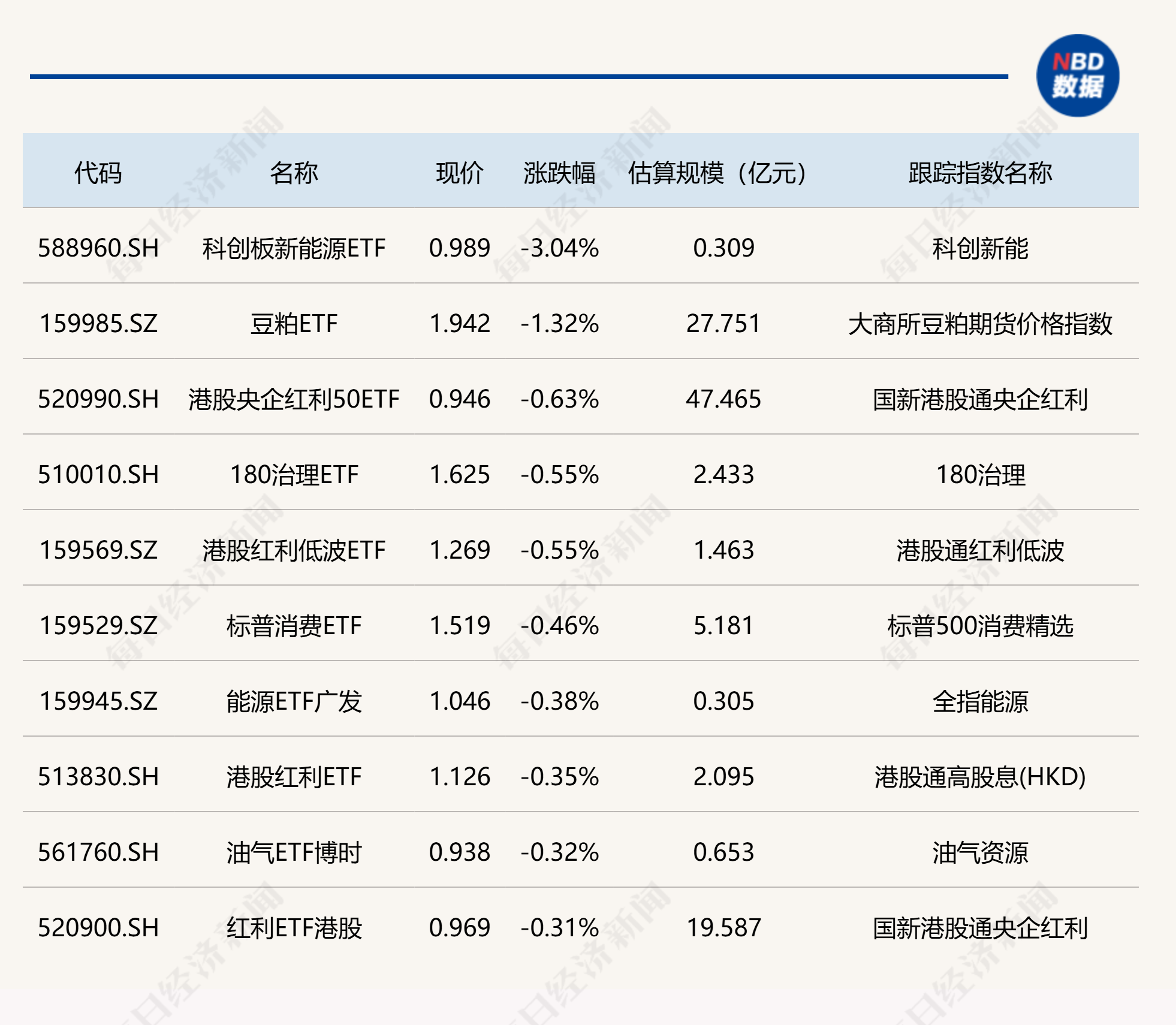Click the 现价 column header
Image resolution: width=1176 pixels, height=1025 pixels.
click(459, 173)
